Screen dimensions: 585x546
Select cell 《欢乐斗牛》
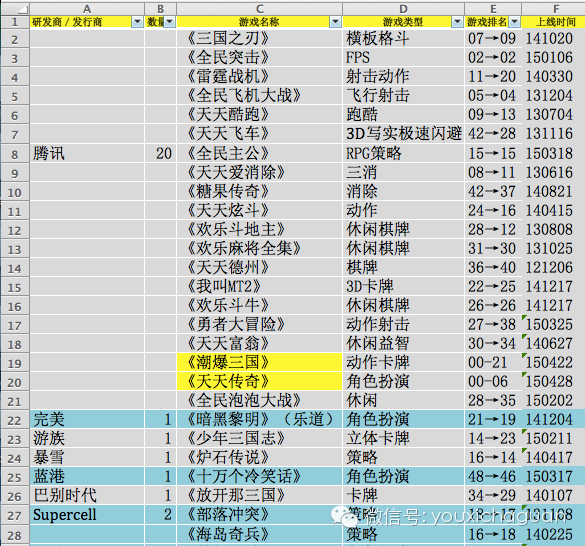[260, 306]
